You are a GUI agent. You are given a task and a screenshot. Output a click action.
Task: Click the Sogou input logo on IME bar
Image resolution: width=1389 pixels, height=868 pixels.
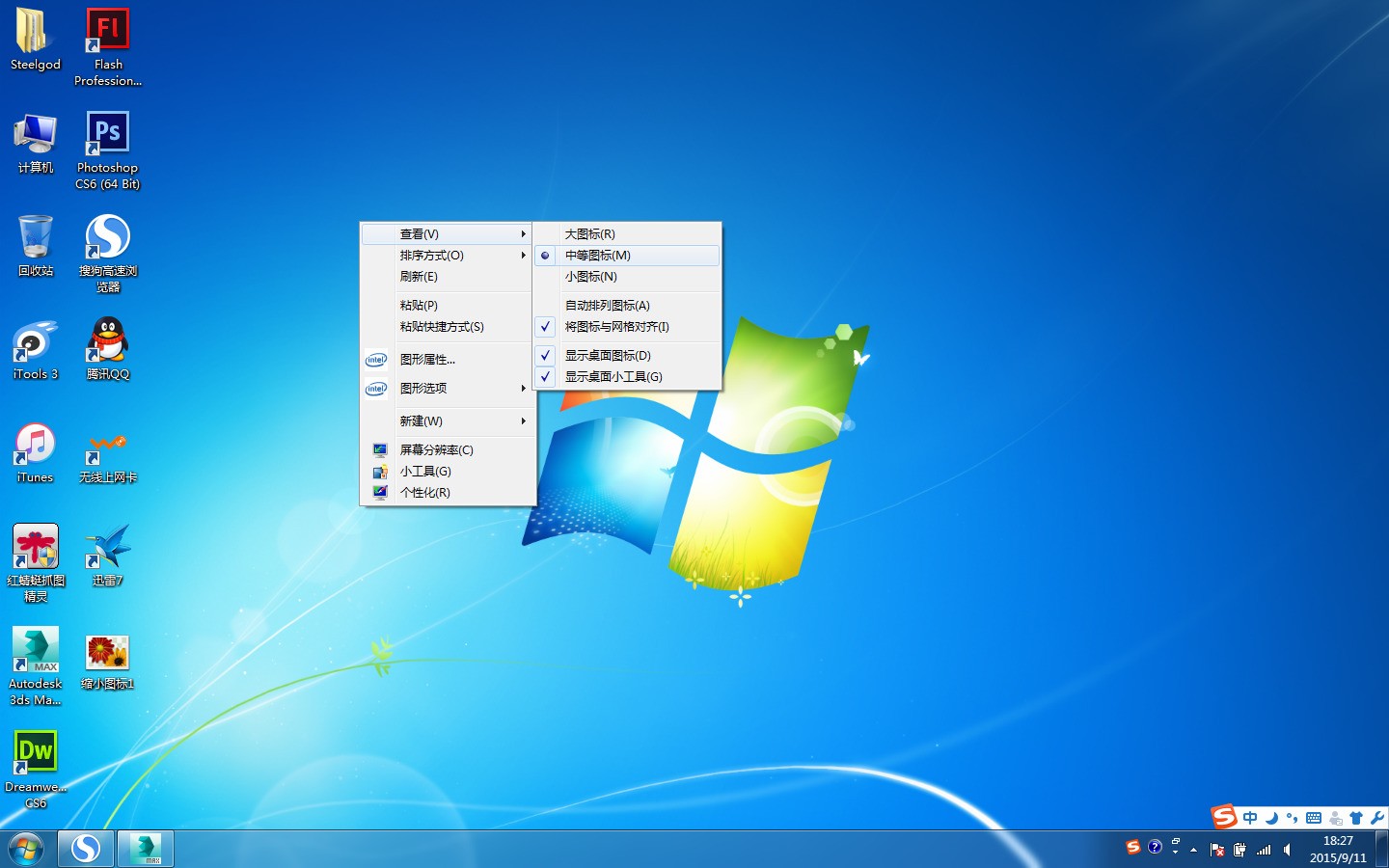[x=1224, y=817]
